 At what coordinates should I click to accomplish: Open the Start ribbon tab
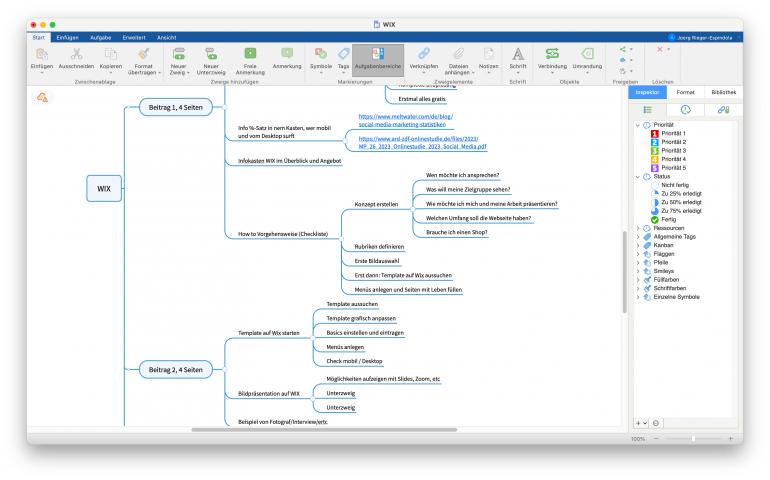[x=39, y=37]
